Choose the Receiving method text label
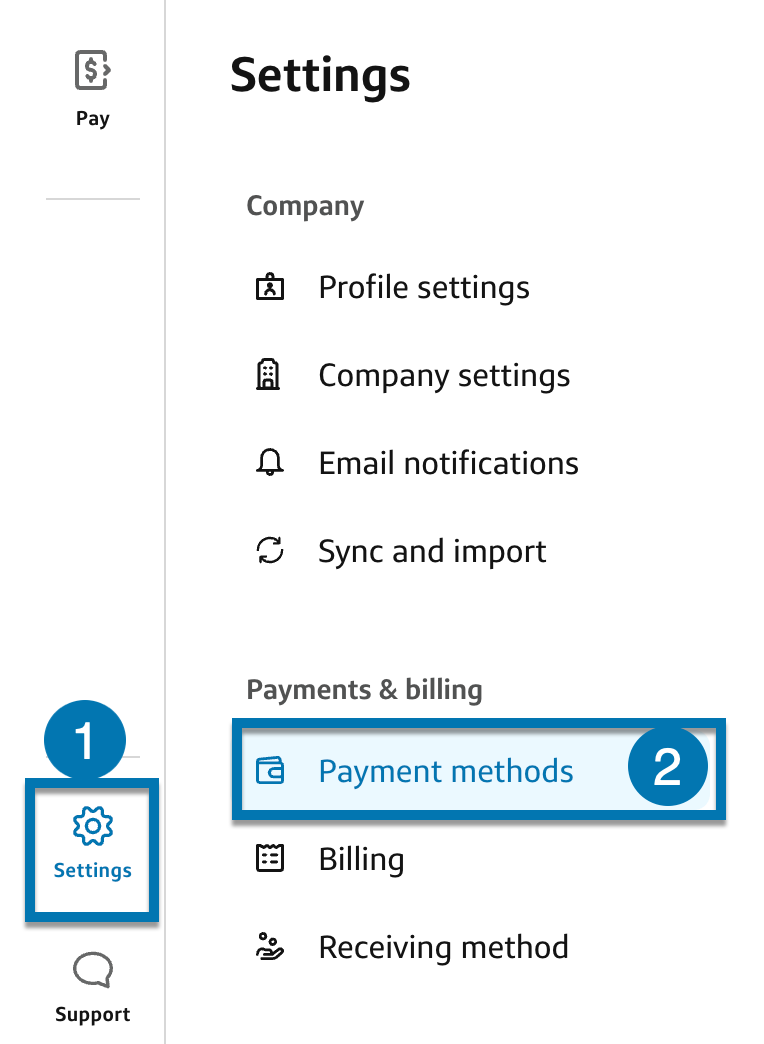This screenshot has width=764, height=1044. (443, 947)
